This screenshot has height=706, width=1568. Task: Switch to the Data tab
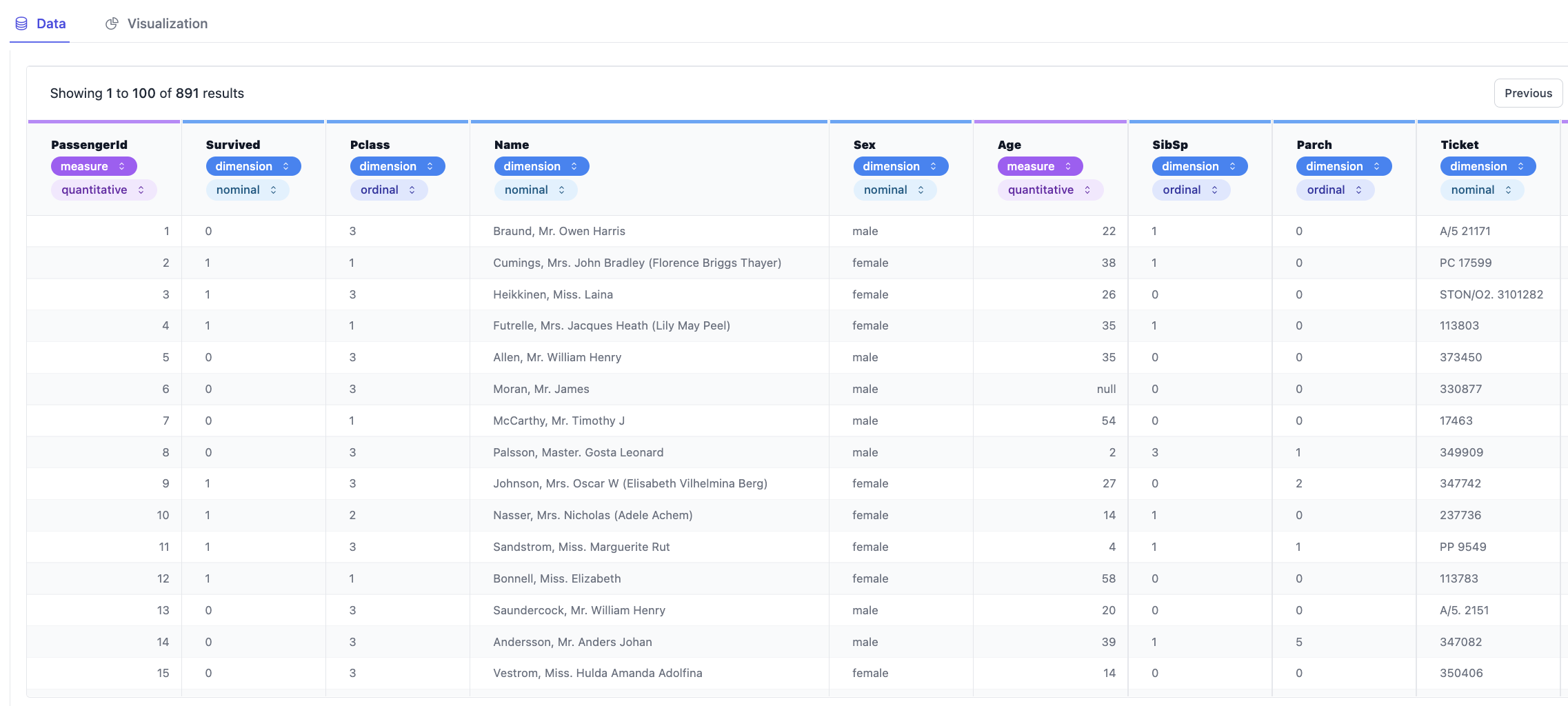pos(40,23)
